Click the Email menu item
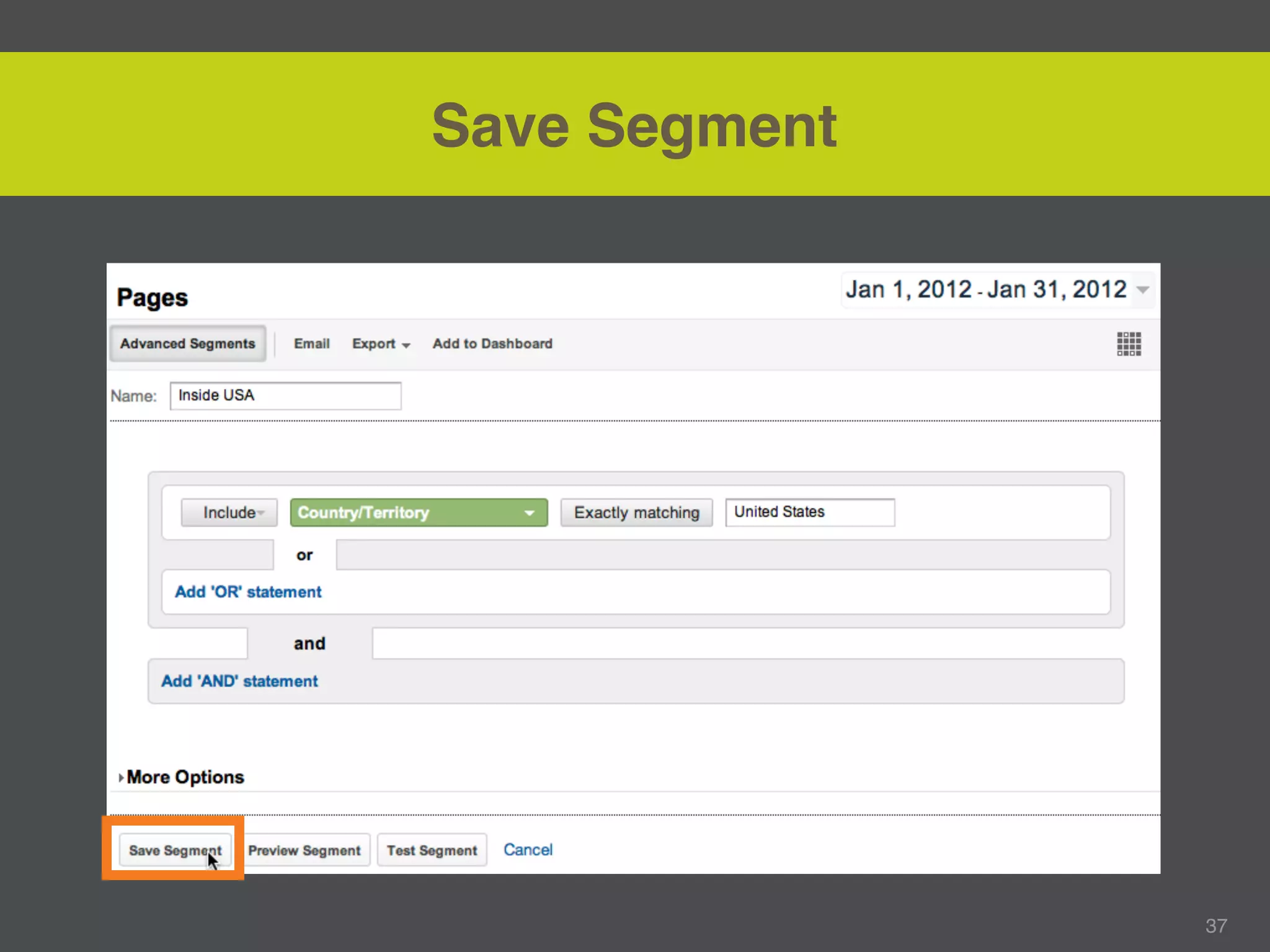Screen dimensions: 1270x952 [x=311, y=343]
